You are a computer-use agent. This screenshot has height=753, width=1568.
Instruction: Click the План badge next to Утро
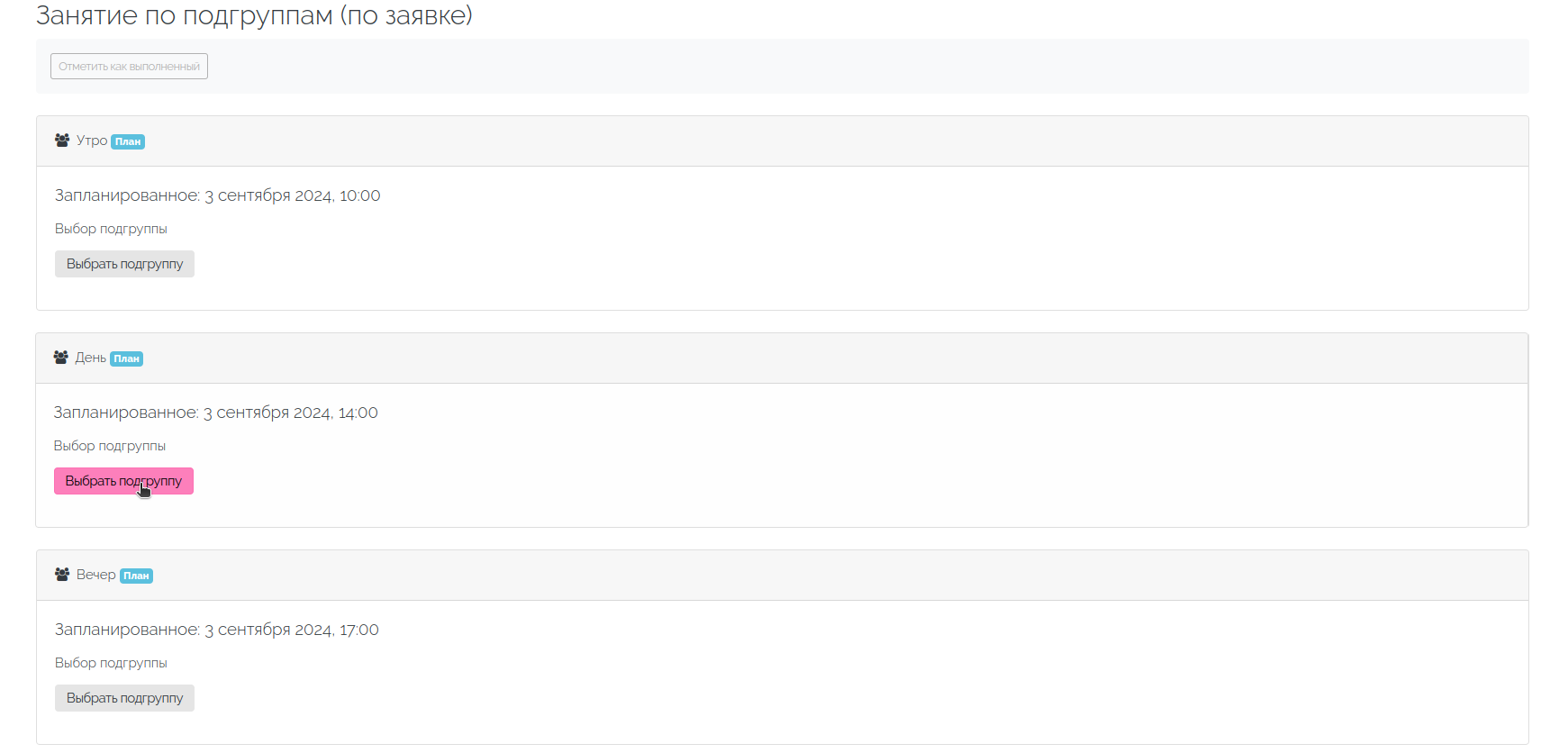click(x=128, y=141)
